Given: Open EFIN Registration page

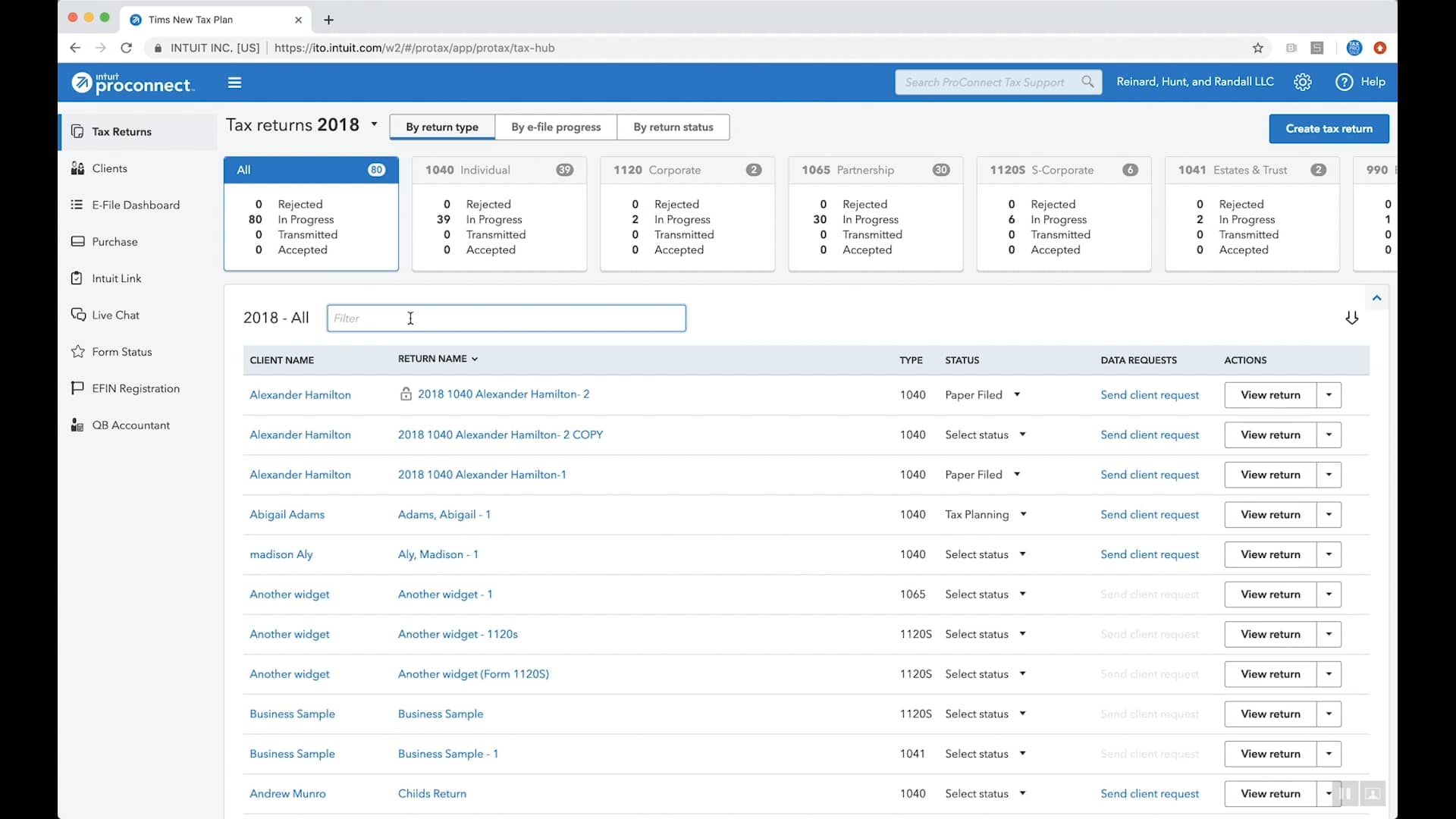Looking at the screenshot, I should (x=135, y=388).
